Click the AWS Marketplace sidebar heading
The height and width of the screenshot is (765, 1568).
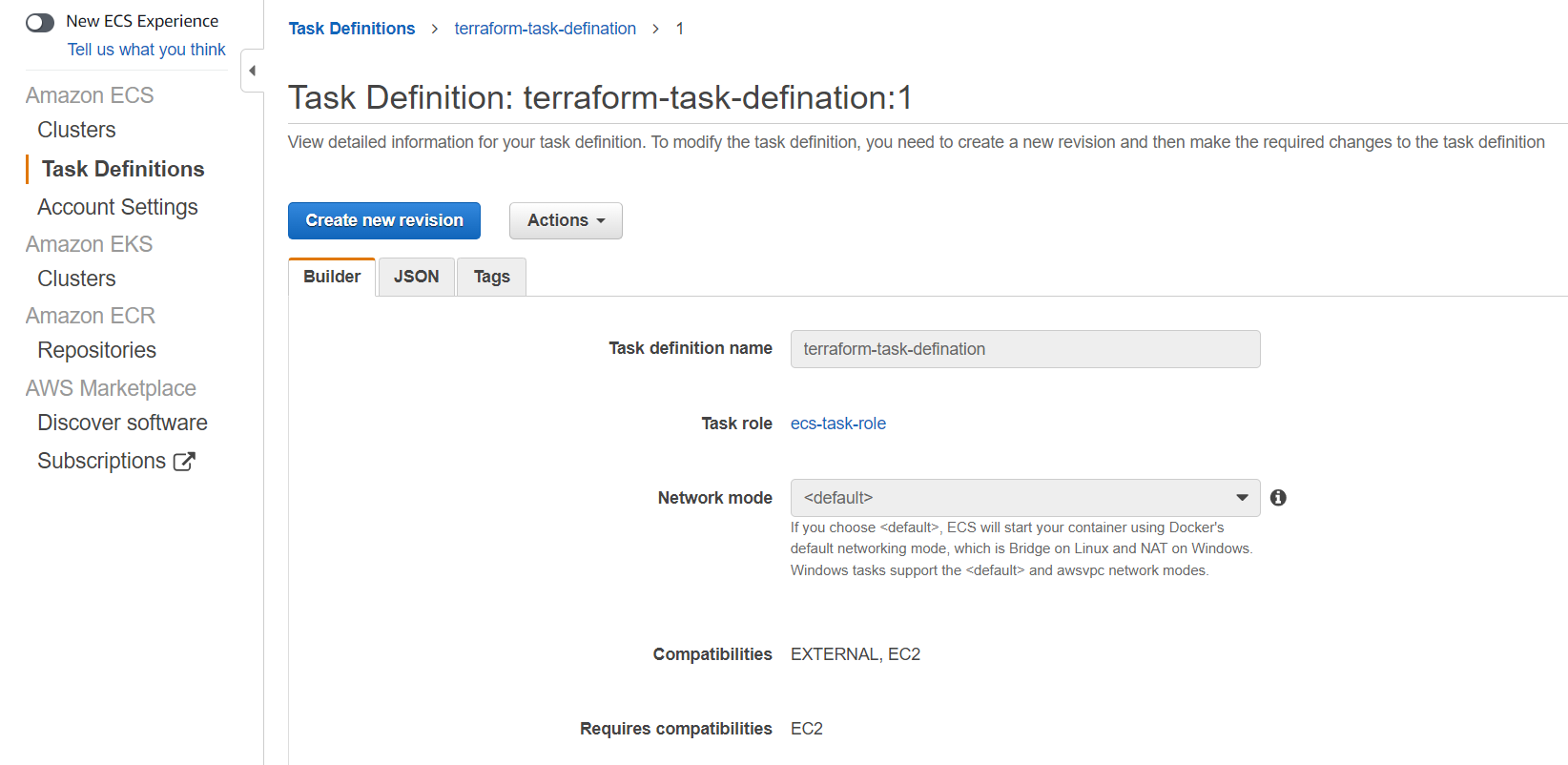point(111,388)
